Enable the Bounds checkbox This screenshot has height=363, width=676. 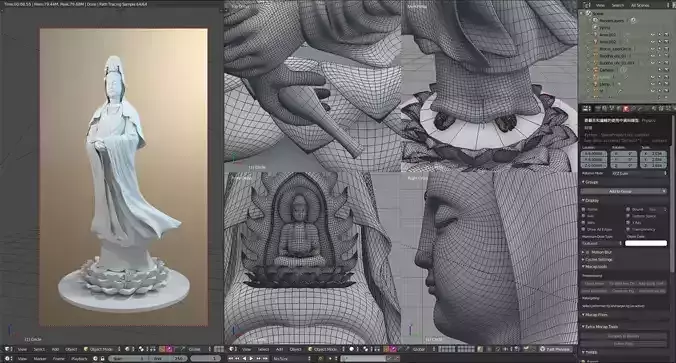coord(628,210)
